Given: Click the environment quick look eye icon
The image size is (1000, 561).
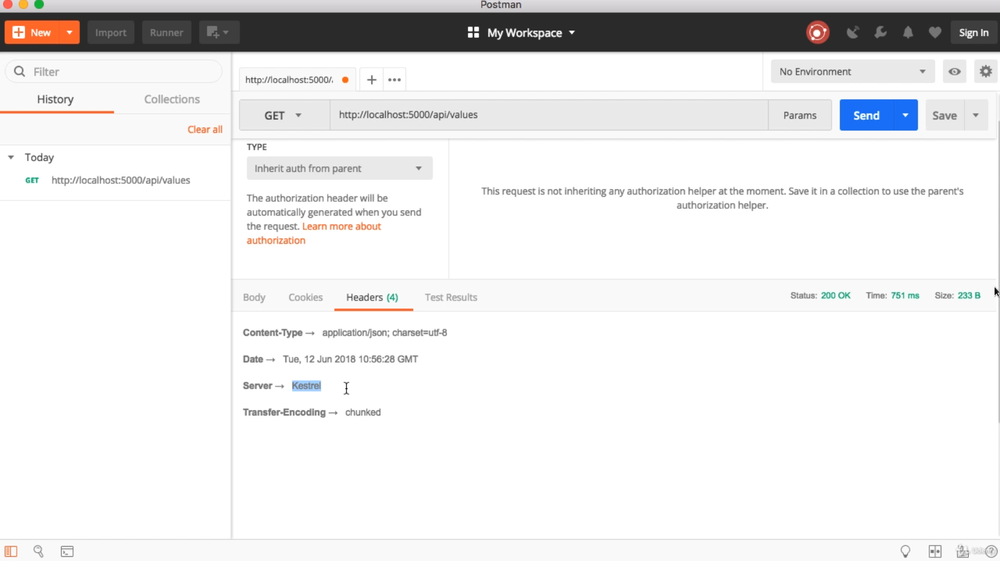Looking at the screenshot, I should point(954,71).
